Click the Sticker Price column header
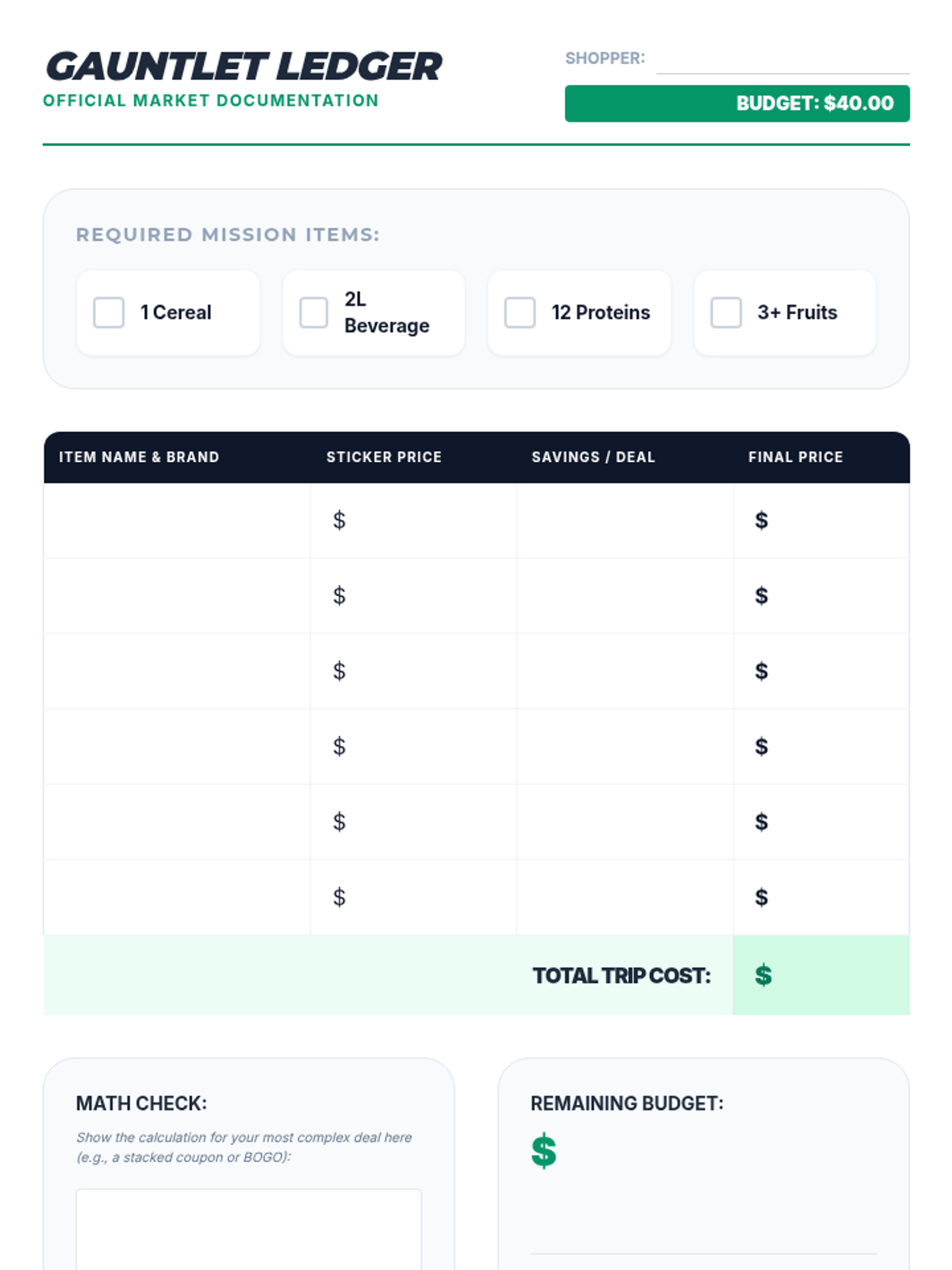This screenshot has width=952, height=1270. point(384,457)
